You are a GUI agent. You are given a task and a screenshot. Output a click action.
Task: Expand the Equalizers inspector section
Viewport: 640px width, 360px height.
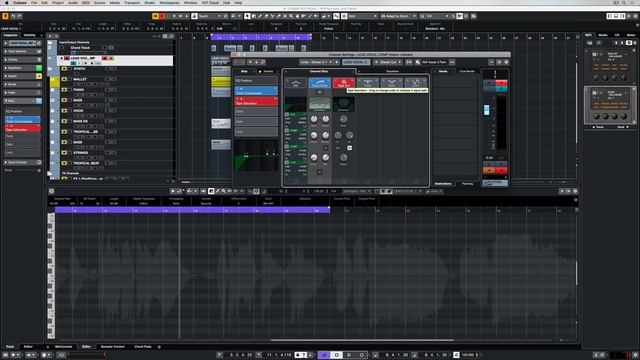click(22, 68)
